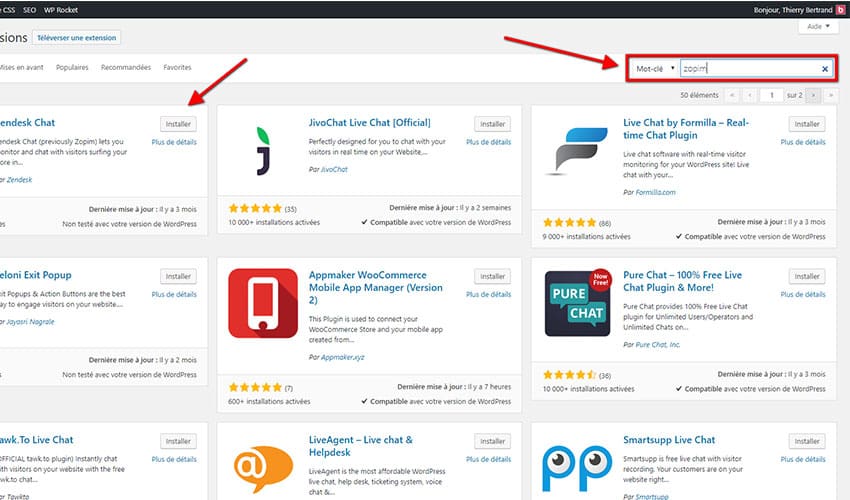The height and width of the screenshot is (500, 850).
Task: Jump to the last results page arrow
Action: click(x=830, y=95)
